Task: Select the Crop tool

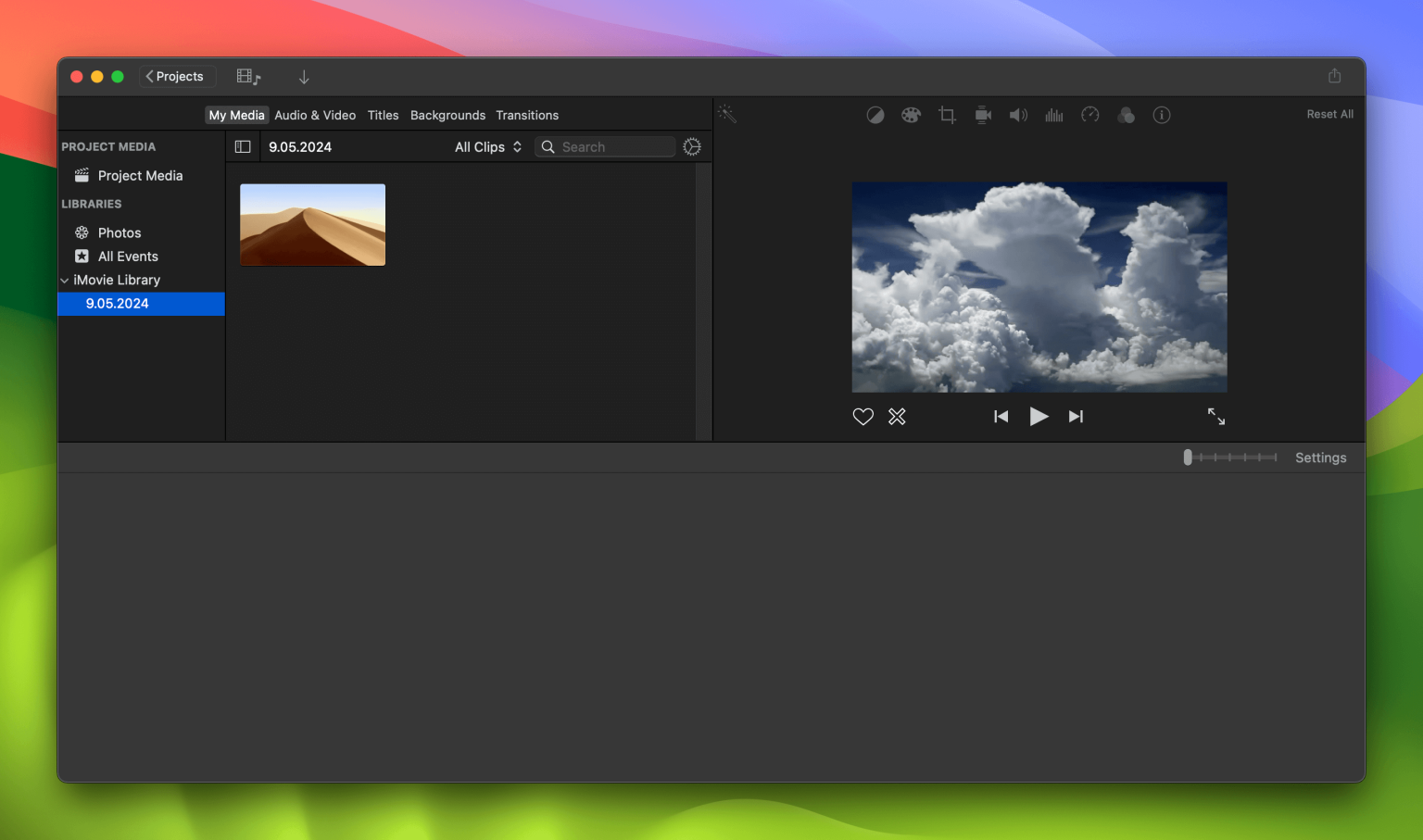Action: click(946, 114)
